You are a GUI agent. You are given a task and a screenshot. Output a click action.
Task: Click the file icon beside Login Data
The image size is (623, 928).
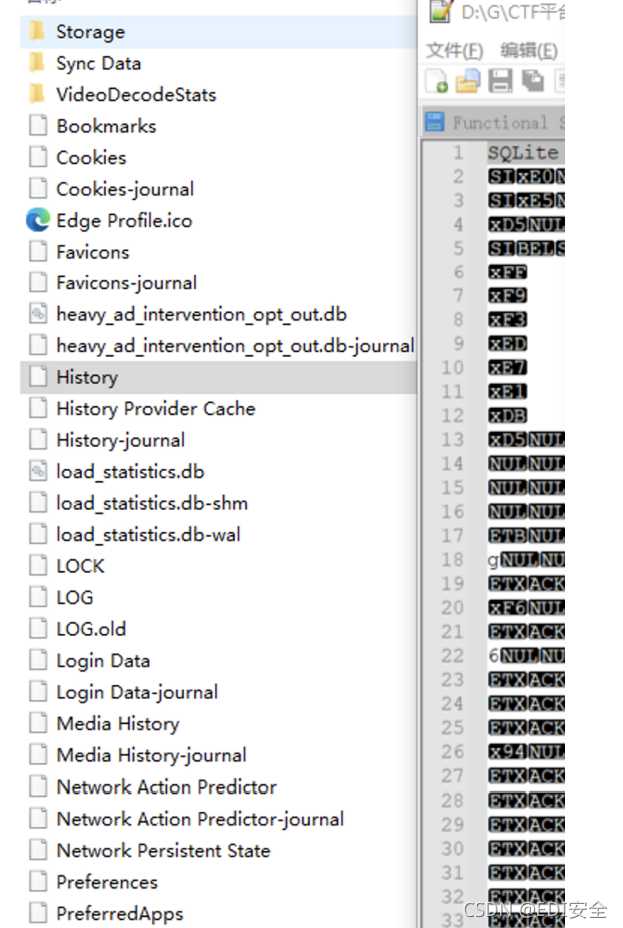38,659
